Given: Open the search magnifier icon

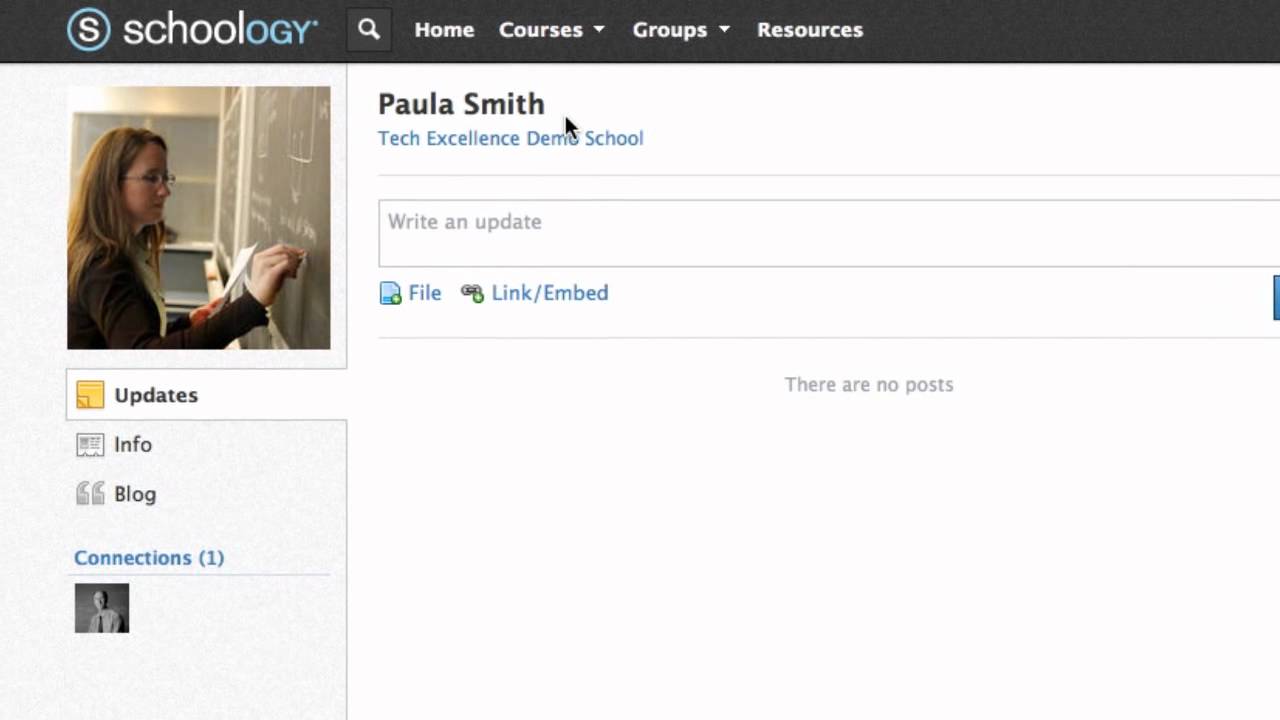Looking at the screenshot, I should tap(369, 30).
